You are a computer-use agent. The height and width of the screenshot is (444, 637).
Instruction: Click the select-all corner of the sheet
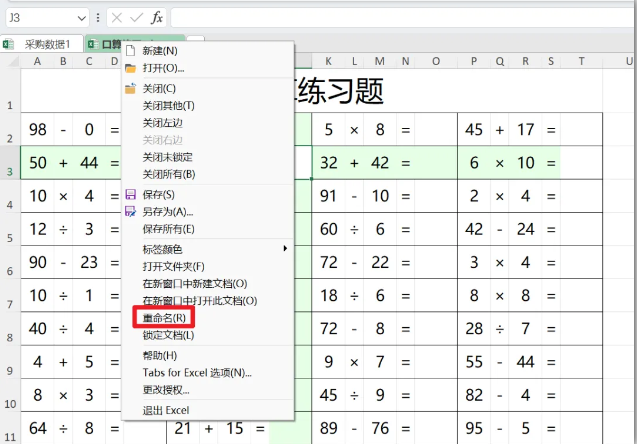point(9,62)
